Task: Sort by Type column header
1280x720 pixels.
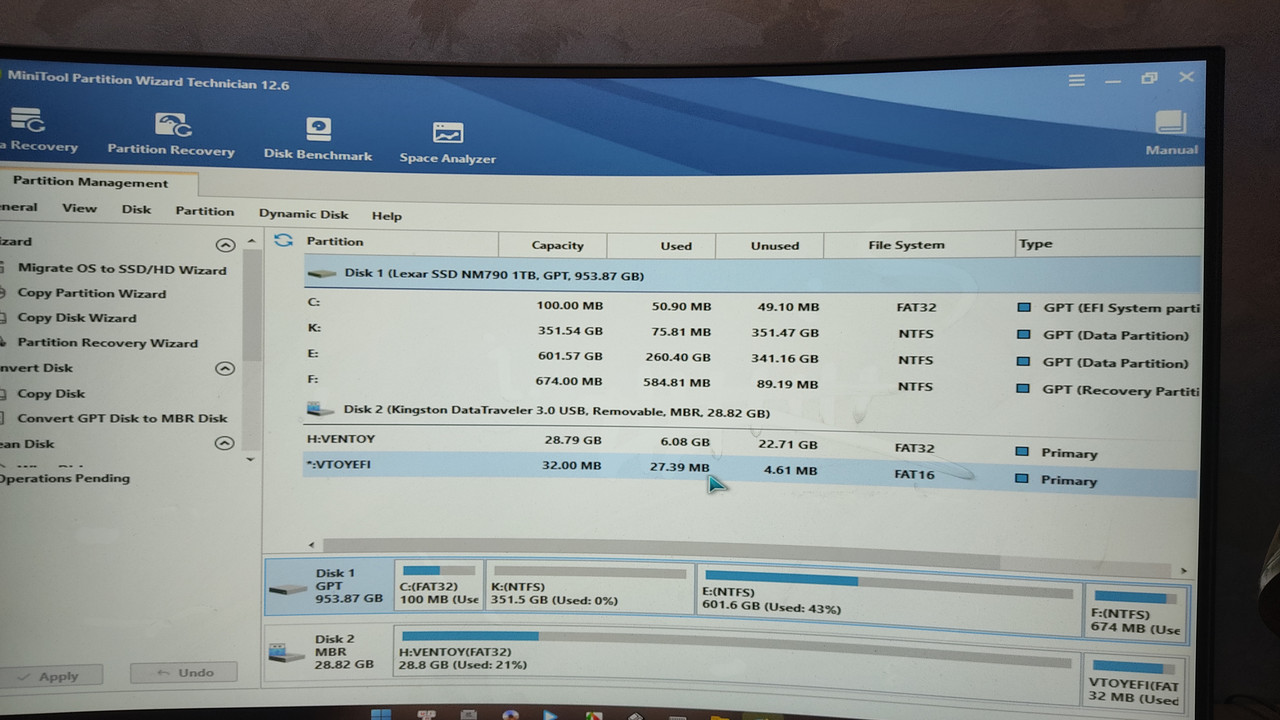Action: point(1108,244)
